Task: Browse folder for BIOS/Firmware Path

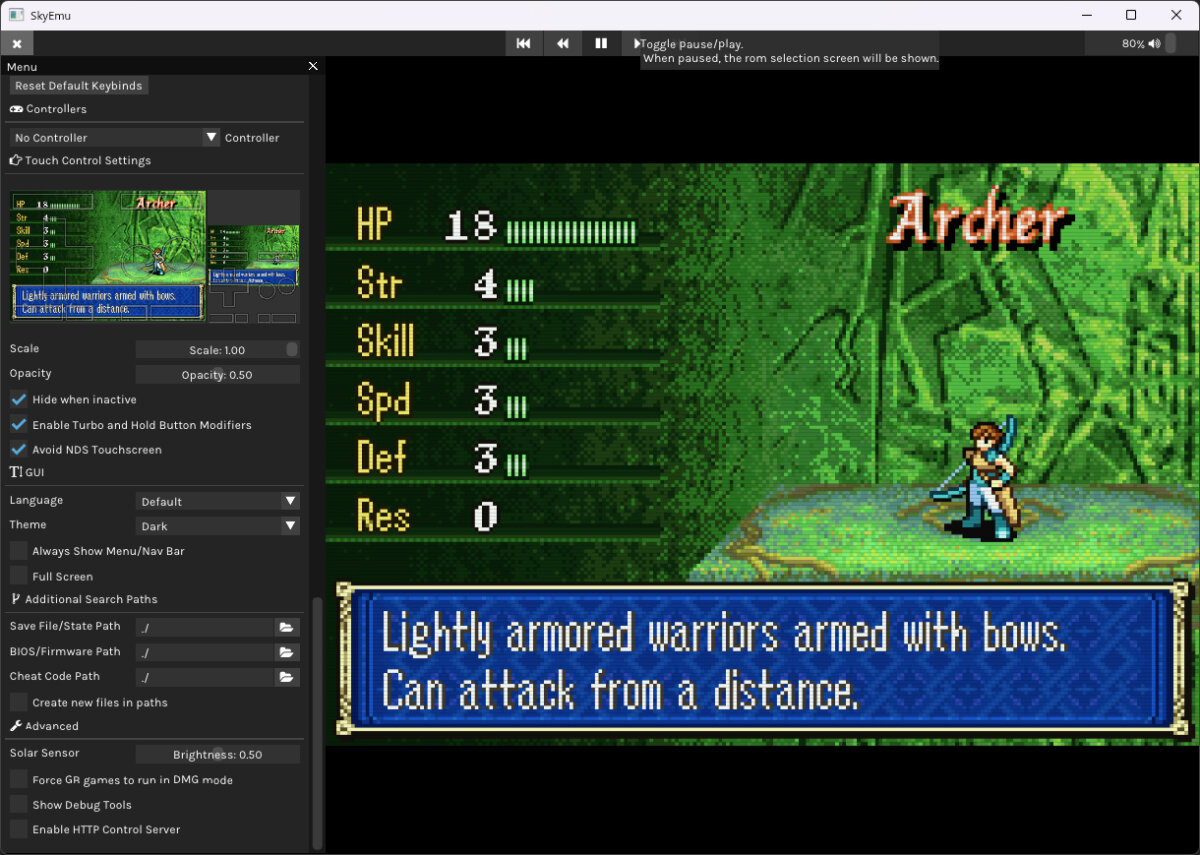Action: pyautogui.click(x=287, y=652)
